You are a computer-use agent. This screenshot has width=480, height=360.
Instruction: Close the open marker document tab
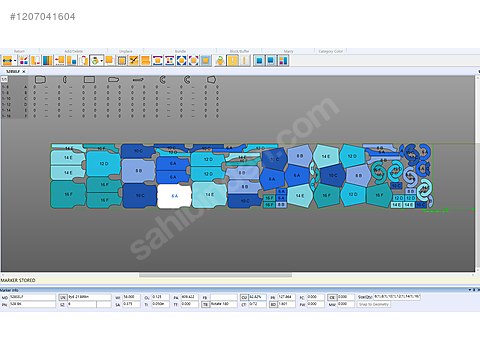click(24, 71)
